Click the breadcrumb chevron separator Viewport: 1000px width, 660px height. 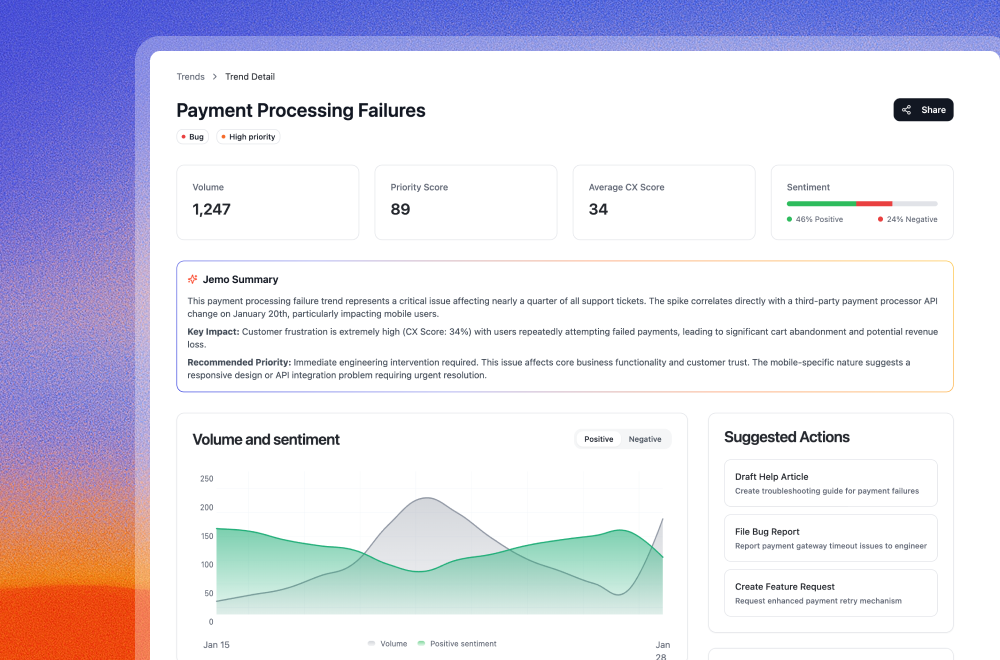tap(215, 77)
